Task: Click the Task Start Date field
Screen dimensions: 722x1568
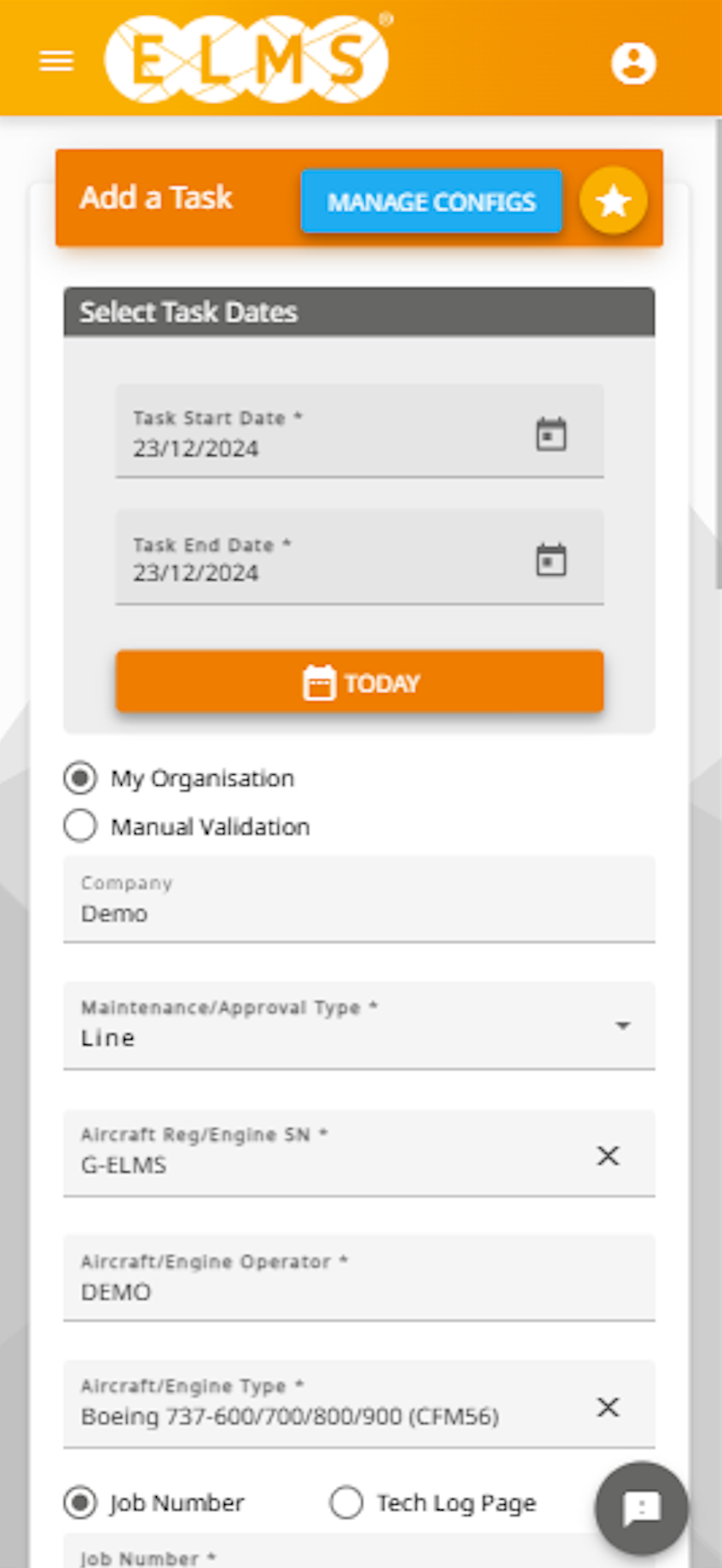Action: tap(360, 430)
